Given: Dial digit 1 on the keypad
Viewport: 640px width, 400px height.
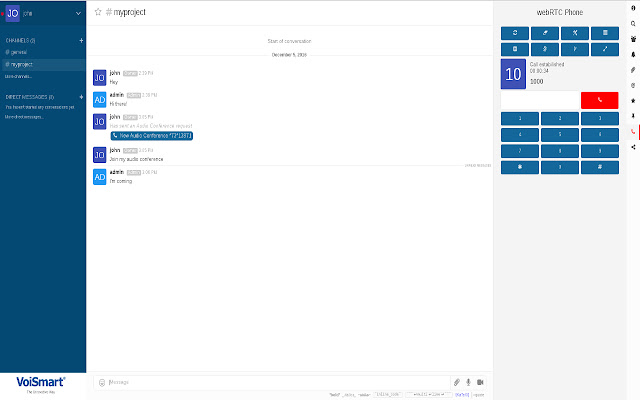Looking at the screenshot, I should click(520, 118).
